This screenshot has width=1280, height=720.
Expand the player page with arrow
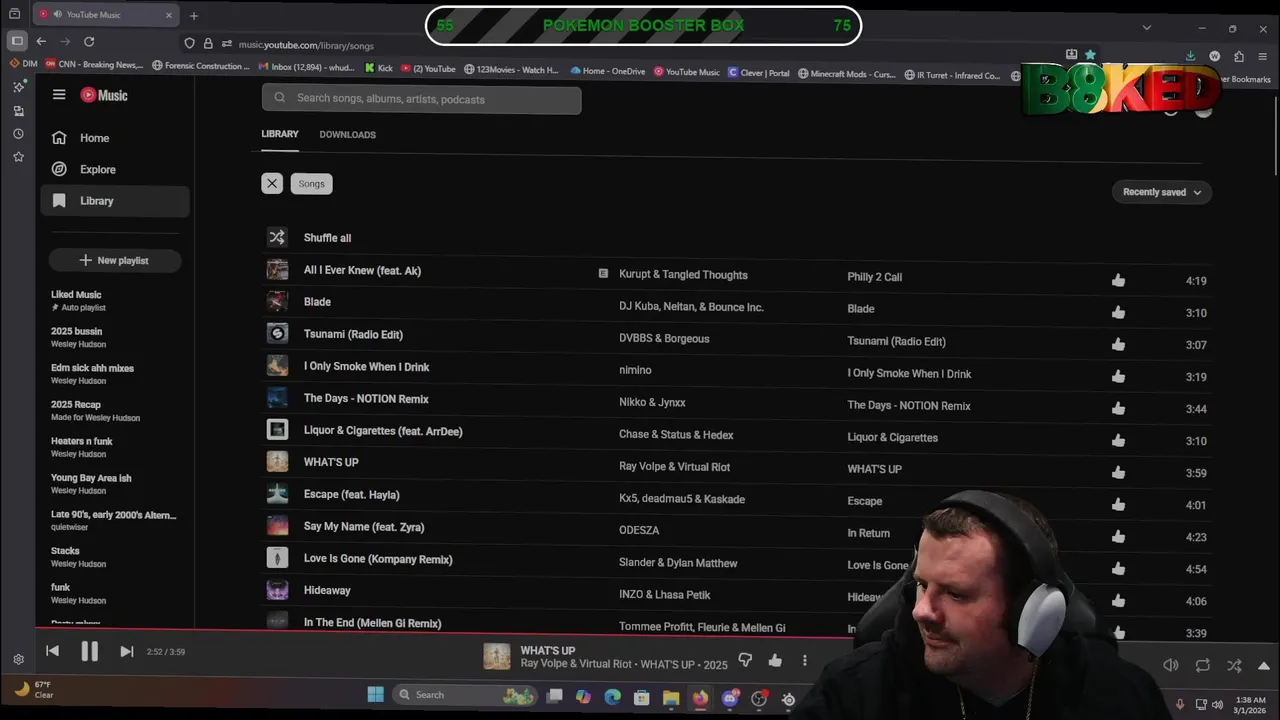(x=1264, y=665)
